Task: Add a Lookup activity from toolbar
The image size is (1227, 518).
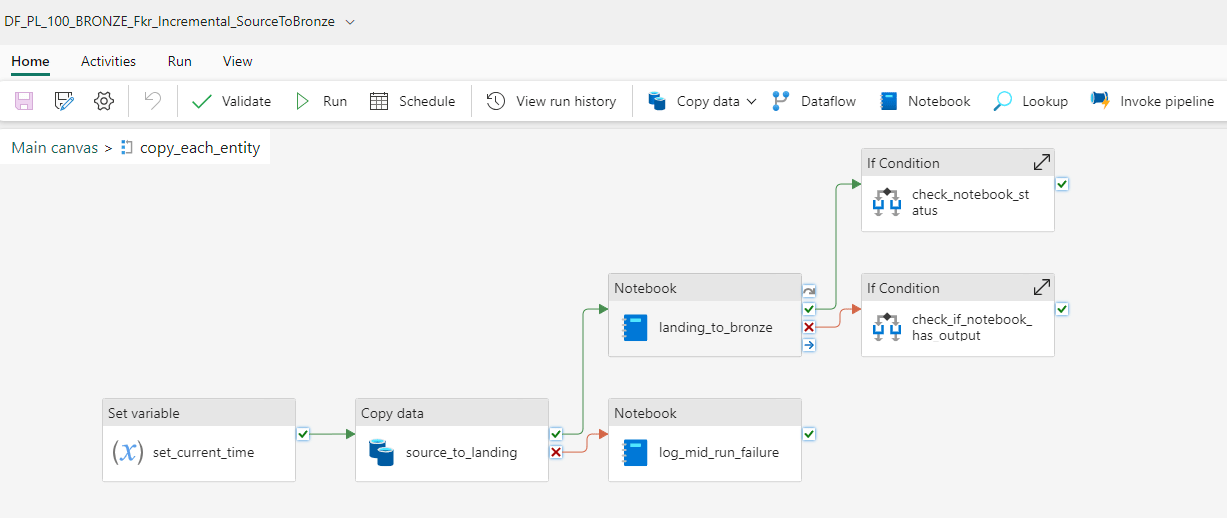Action: click(x=1031, y=101)
